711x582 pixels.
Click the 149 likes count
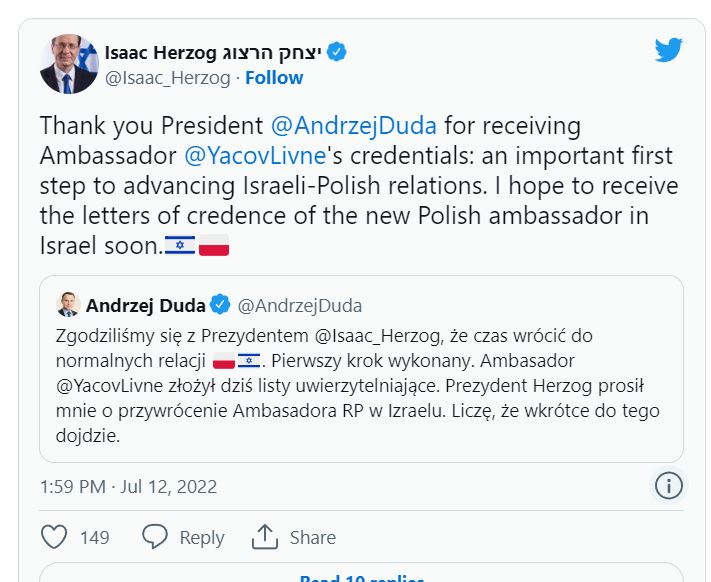coord(94,537)
